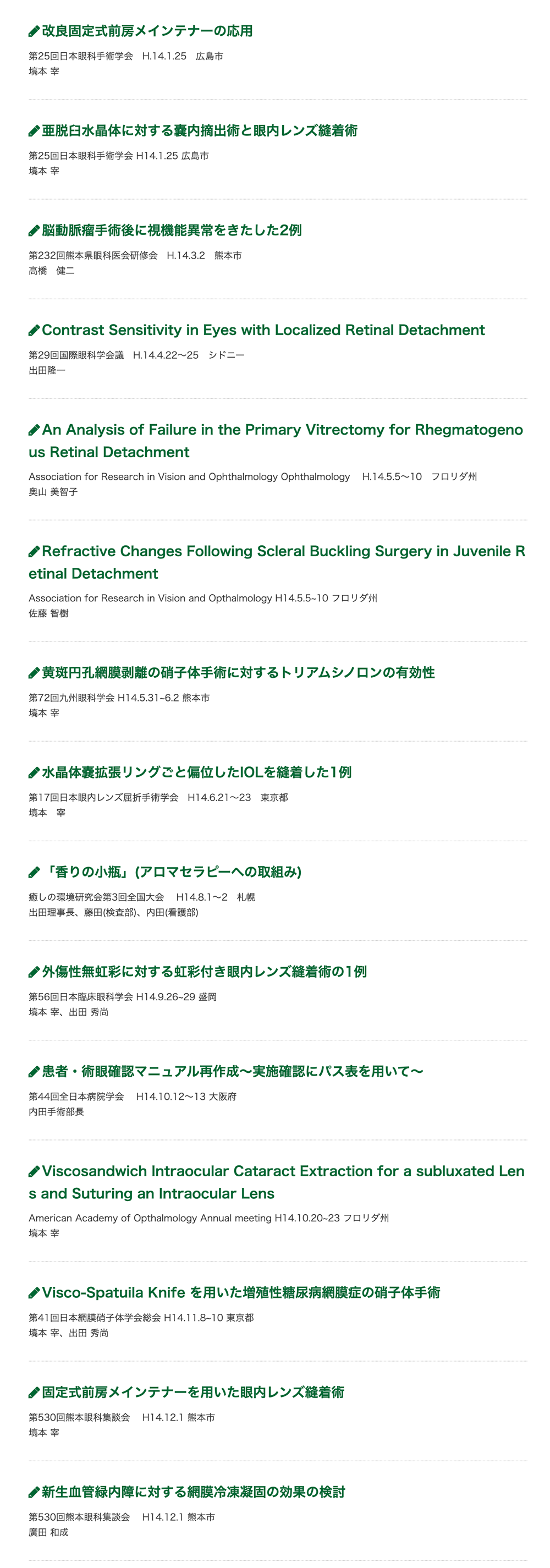Open Contrast Sensitivity in Eyes article
This screenshot has width=550, height=1568.
point(263,330)
